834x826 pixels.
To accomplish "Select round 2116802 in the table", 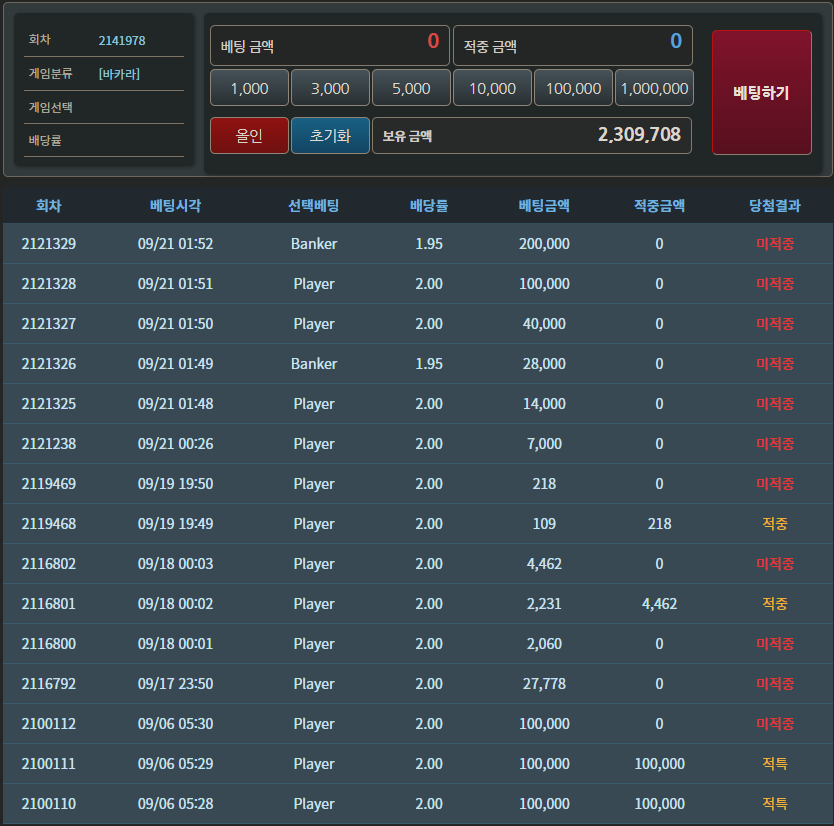I will pyautogui.click(x=48, y=564).
